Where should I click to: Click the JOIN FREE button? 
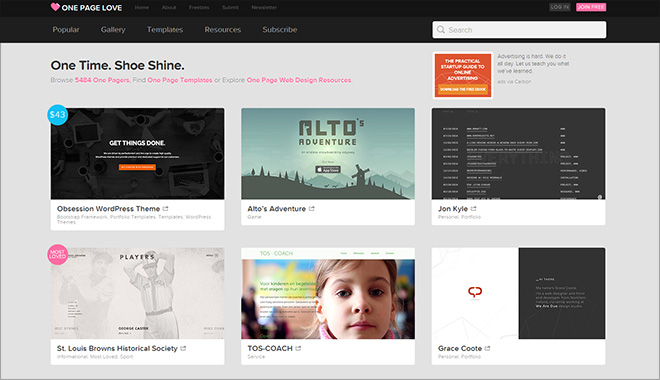(591, 7)
